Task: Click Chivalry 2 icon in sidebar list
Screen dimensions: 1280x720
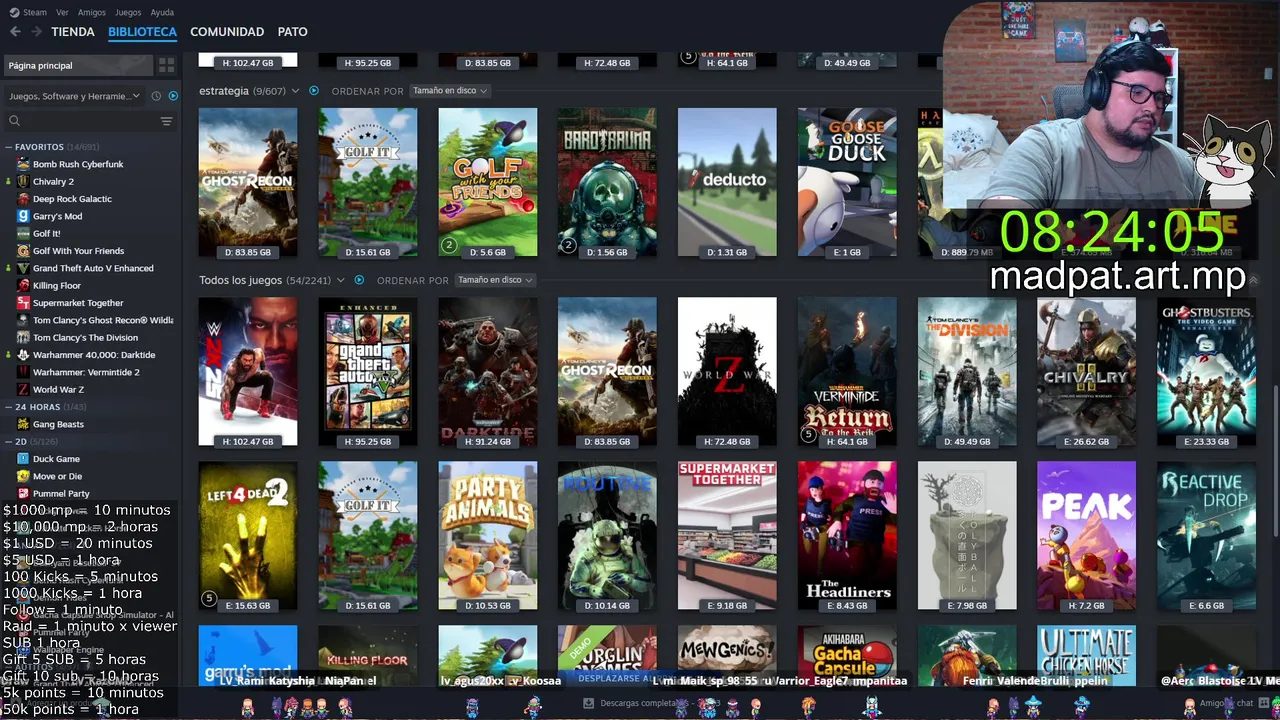Action: (x=23, y=182)
